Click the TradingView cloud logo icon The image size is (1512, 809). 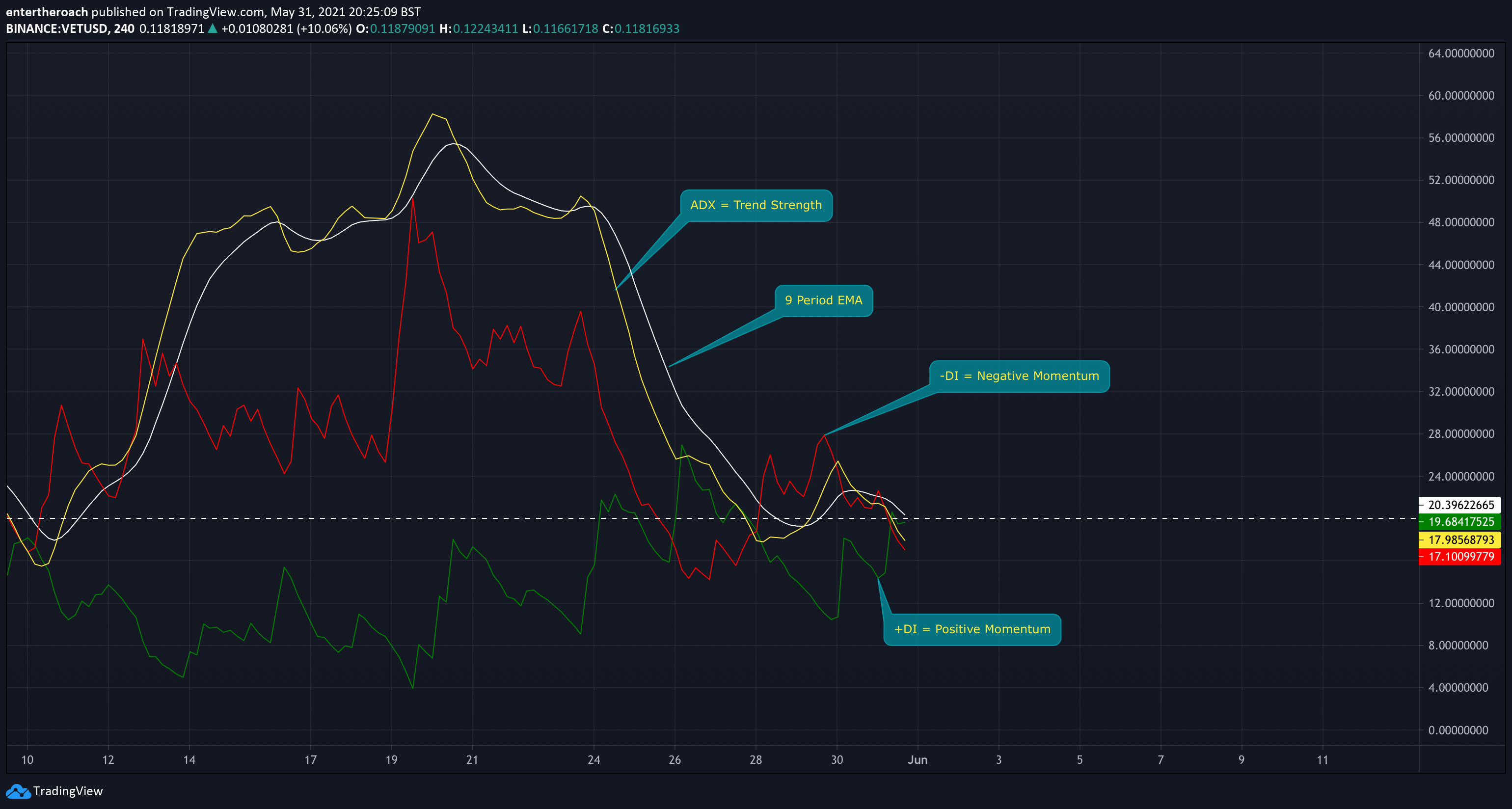coord(18,791)
